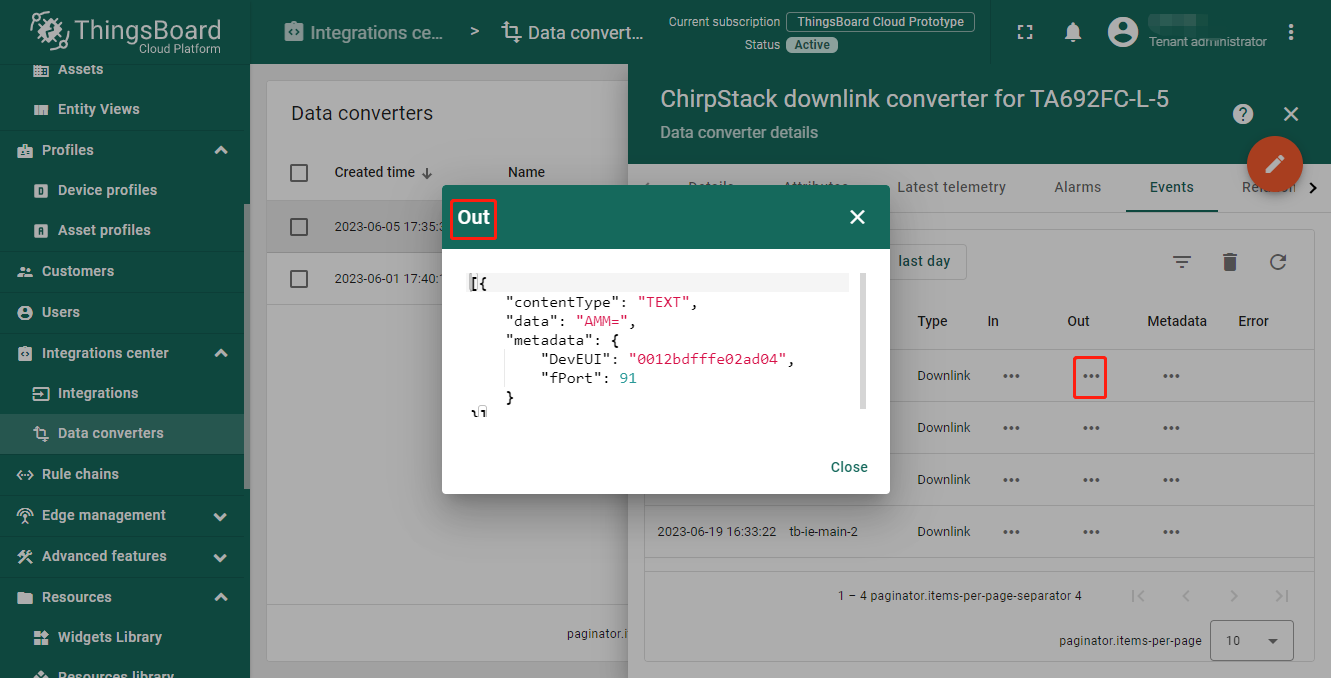Screen dimensions: 1331x678
Task: Open fullscreen mode icon
Action: 1025,32
